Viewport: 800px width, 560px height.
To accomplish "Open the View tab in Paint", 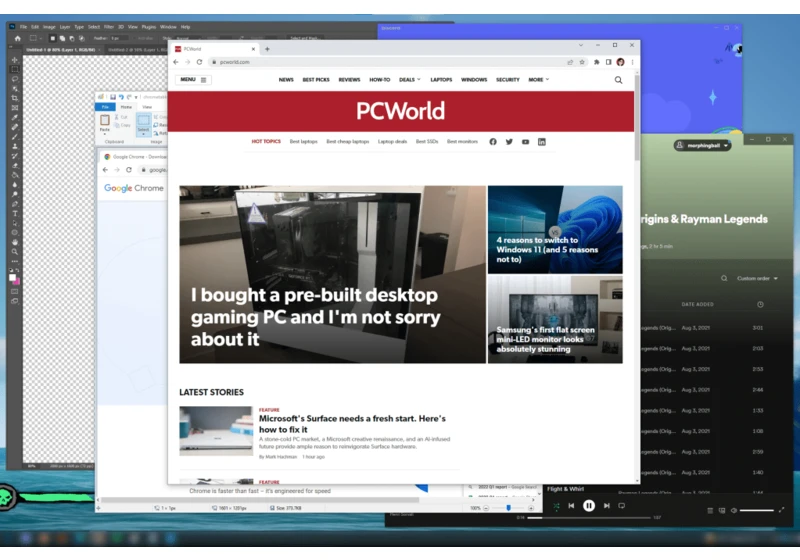I will tap(147, 107).
